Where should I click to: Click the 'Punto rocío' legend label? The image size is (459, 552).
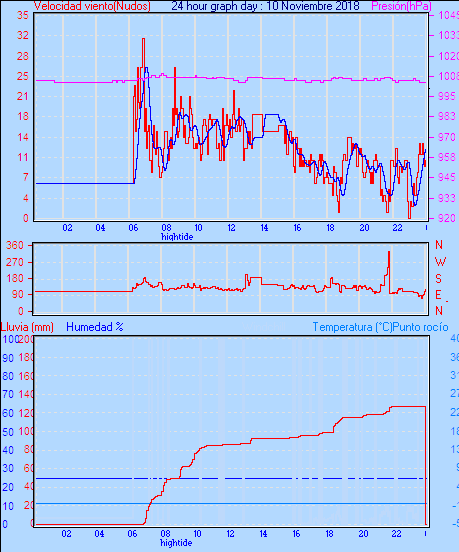421,327
